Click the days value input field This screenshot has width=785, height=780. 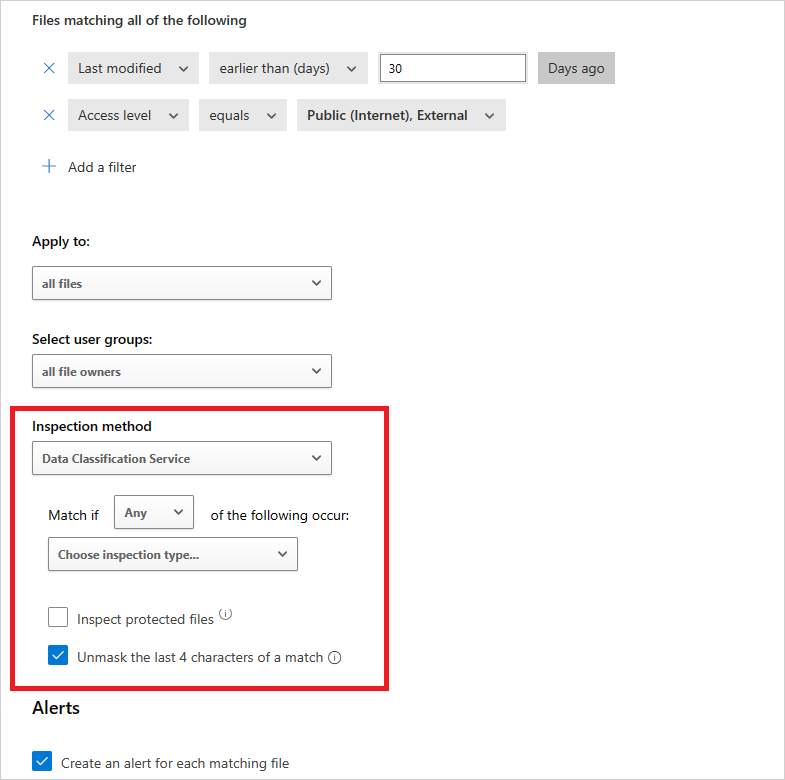click(x=453, y=68)
